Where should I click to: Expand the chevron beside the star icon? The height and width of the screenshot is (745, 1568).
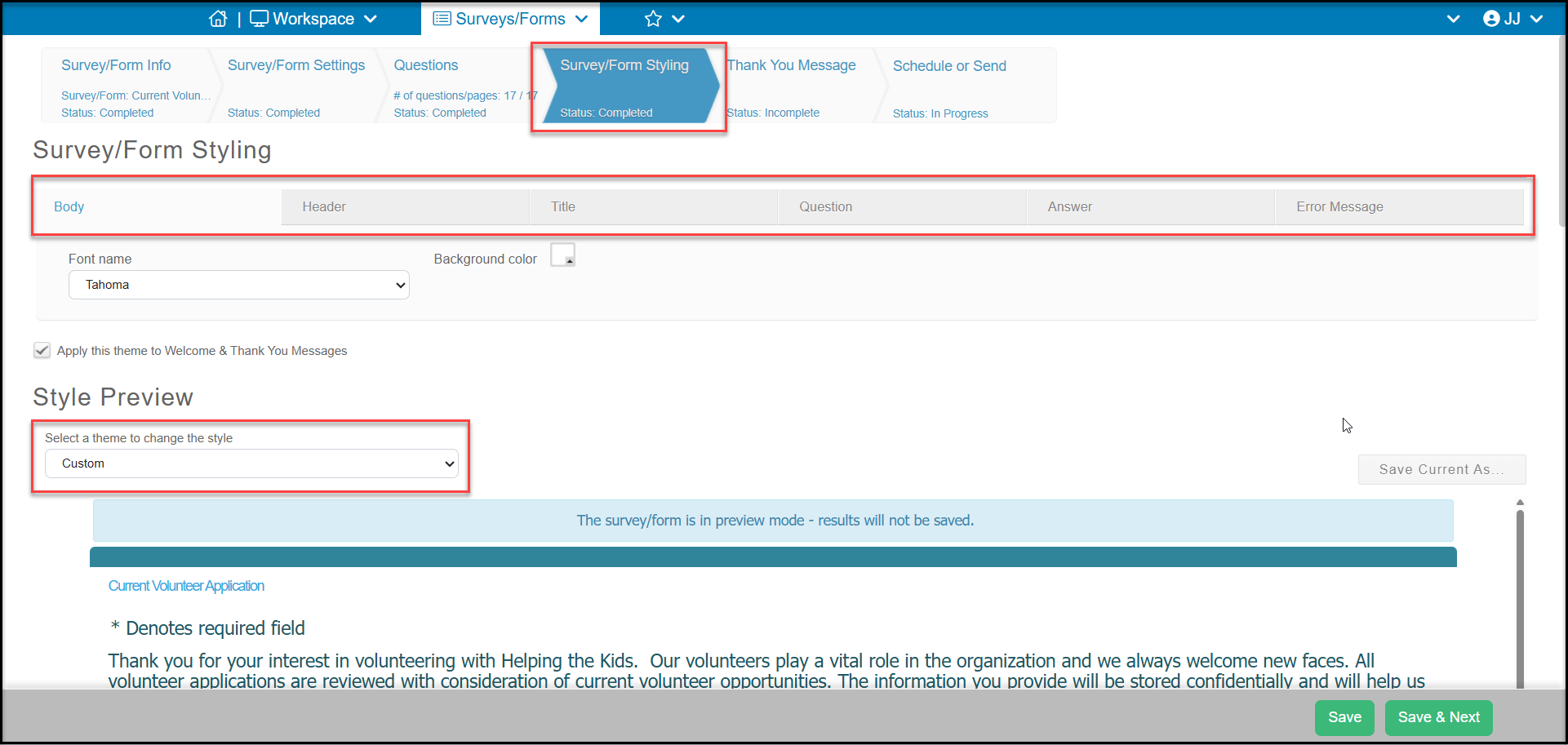click(678, 19)
